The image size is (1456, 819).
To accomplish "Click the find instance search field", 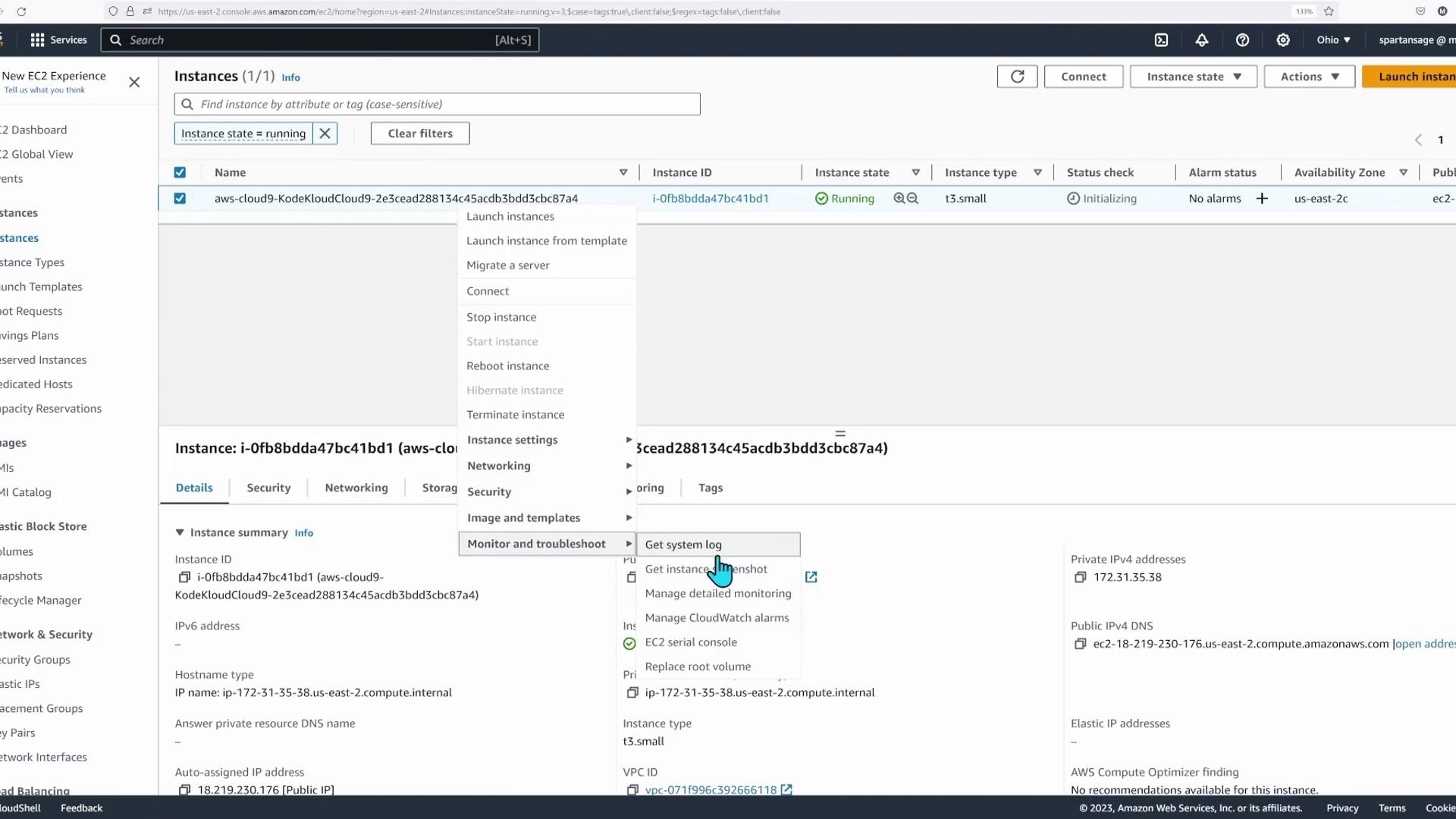I will 437,105.
